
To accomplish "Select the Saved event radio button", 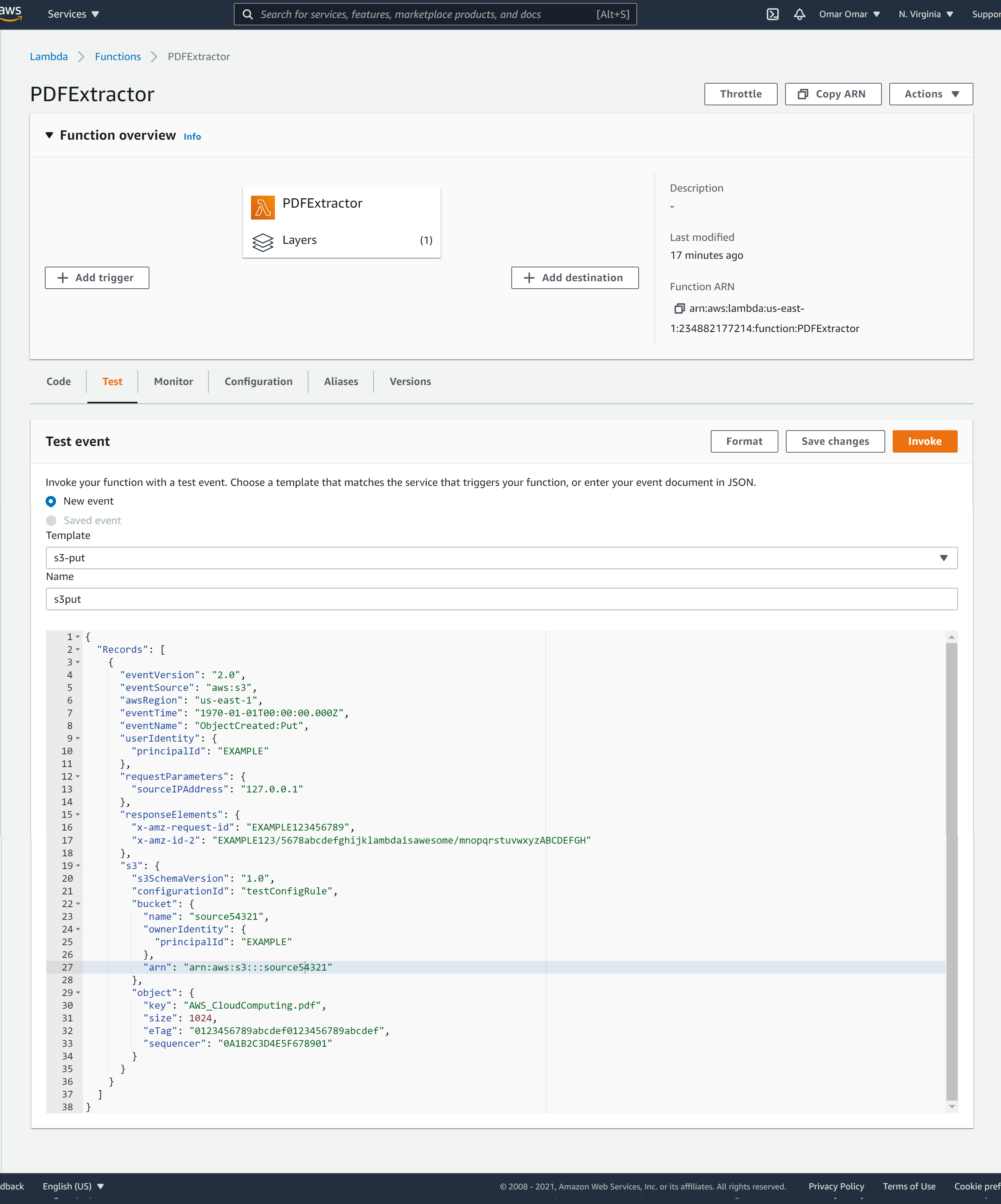I will pos(52,520).
